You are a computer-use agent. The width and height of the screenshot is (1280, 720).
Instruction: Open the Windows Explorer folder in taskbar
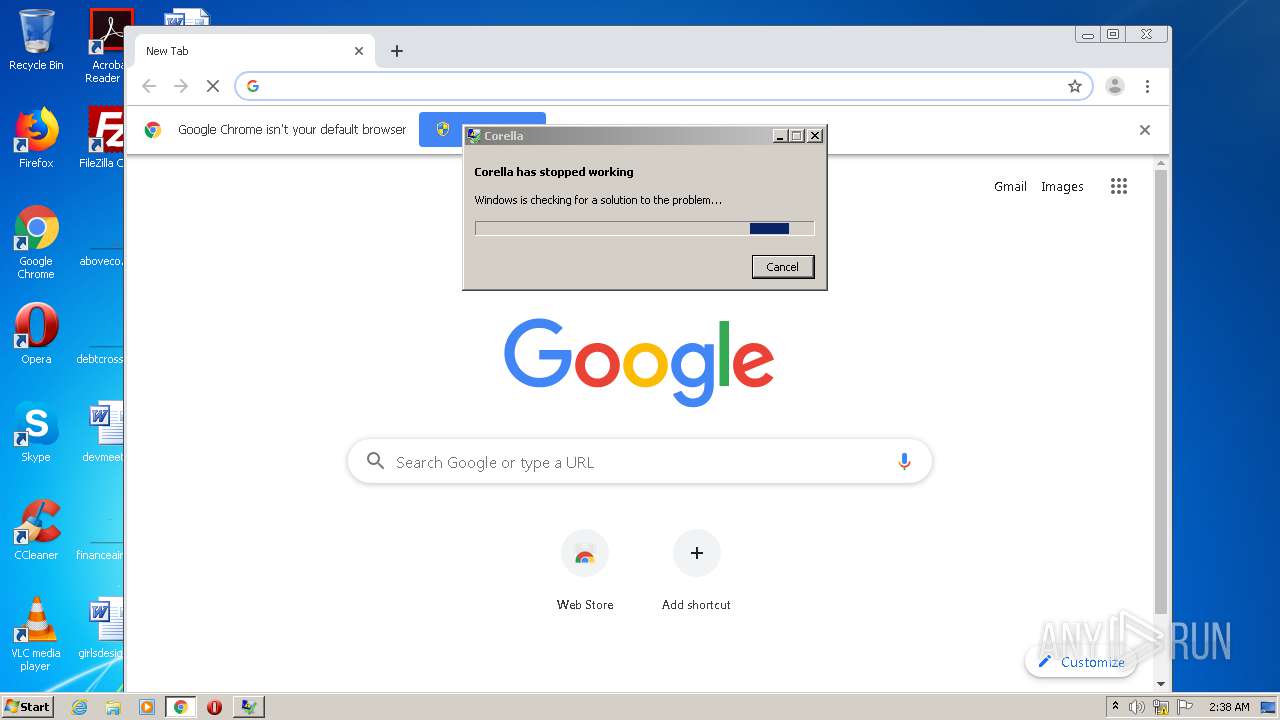113,707
